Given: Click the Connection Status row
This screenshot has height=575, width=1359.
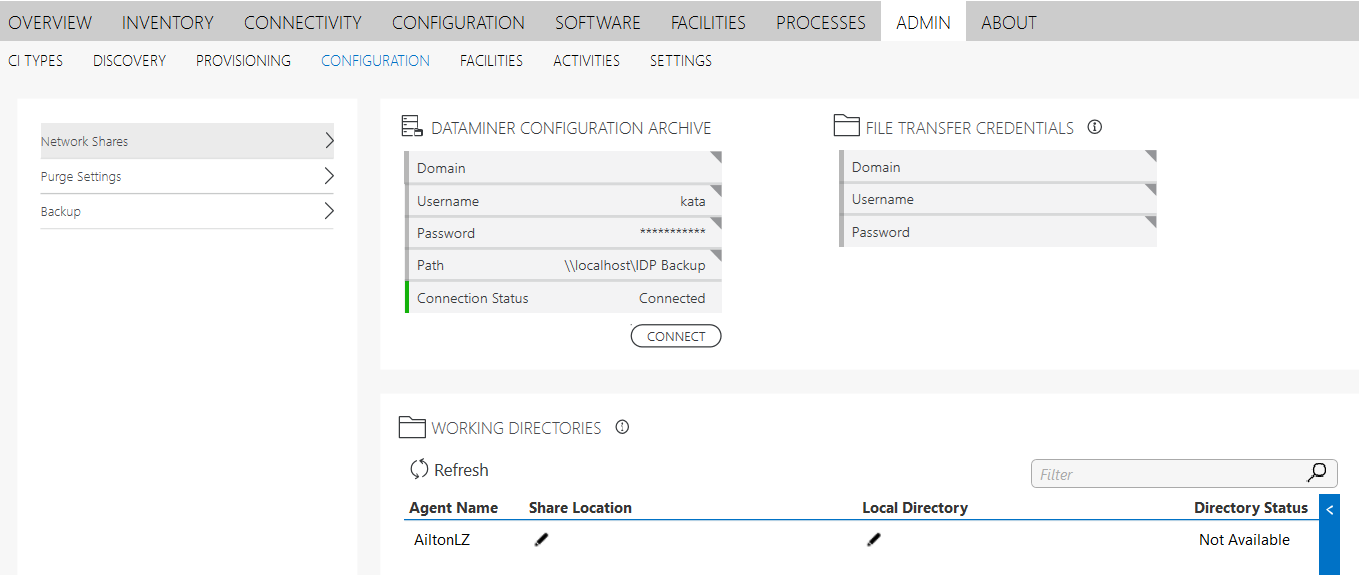Looking at the screenshot, I should [x=563, y=298].
